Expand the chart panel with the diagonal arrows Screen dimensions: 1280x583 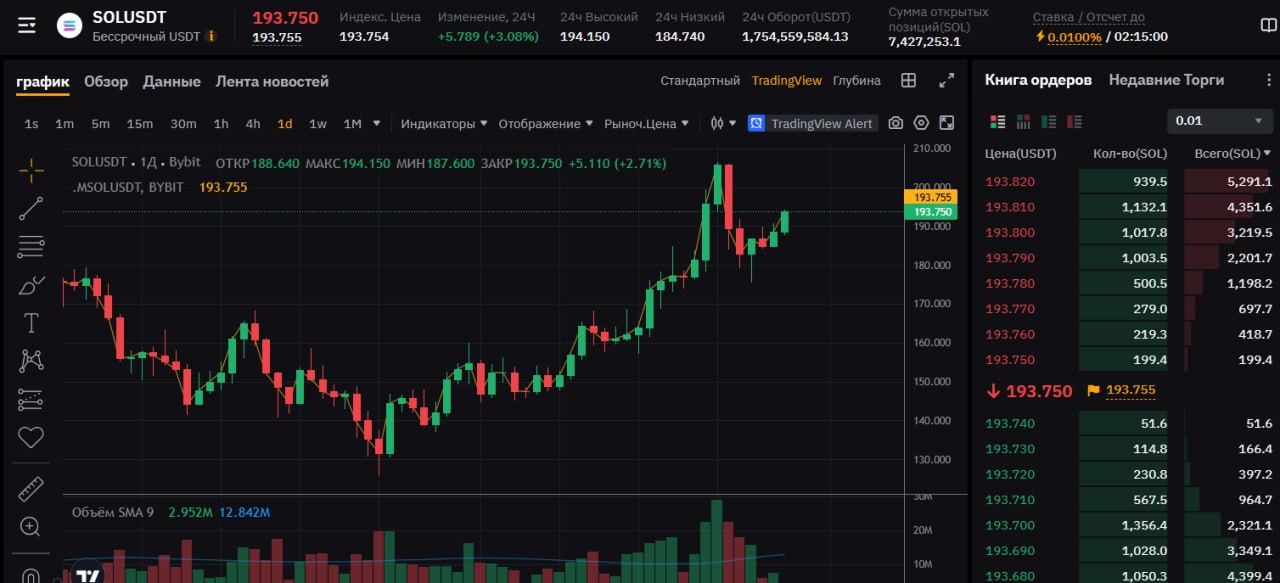(x=946, y=81)
